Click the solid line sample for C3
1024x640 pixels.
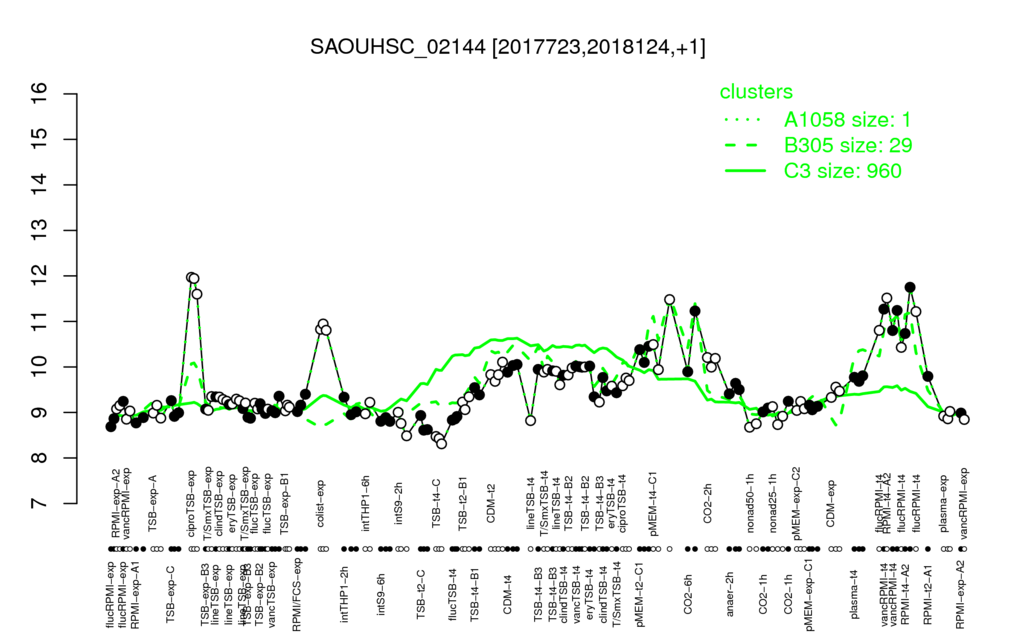[745, 171]
